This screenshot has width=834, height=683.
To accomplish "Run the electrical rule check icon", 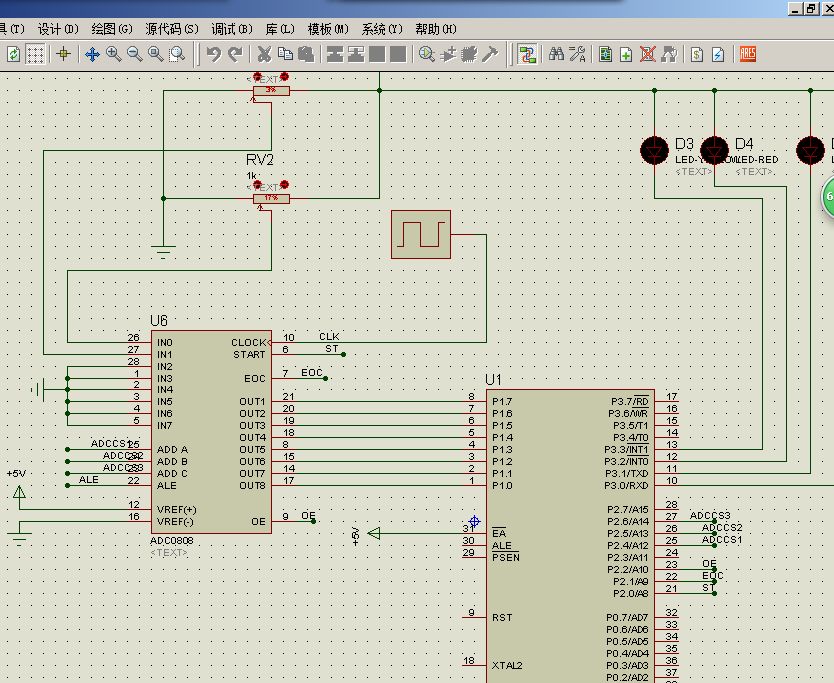I will pos(718,54).
